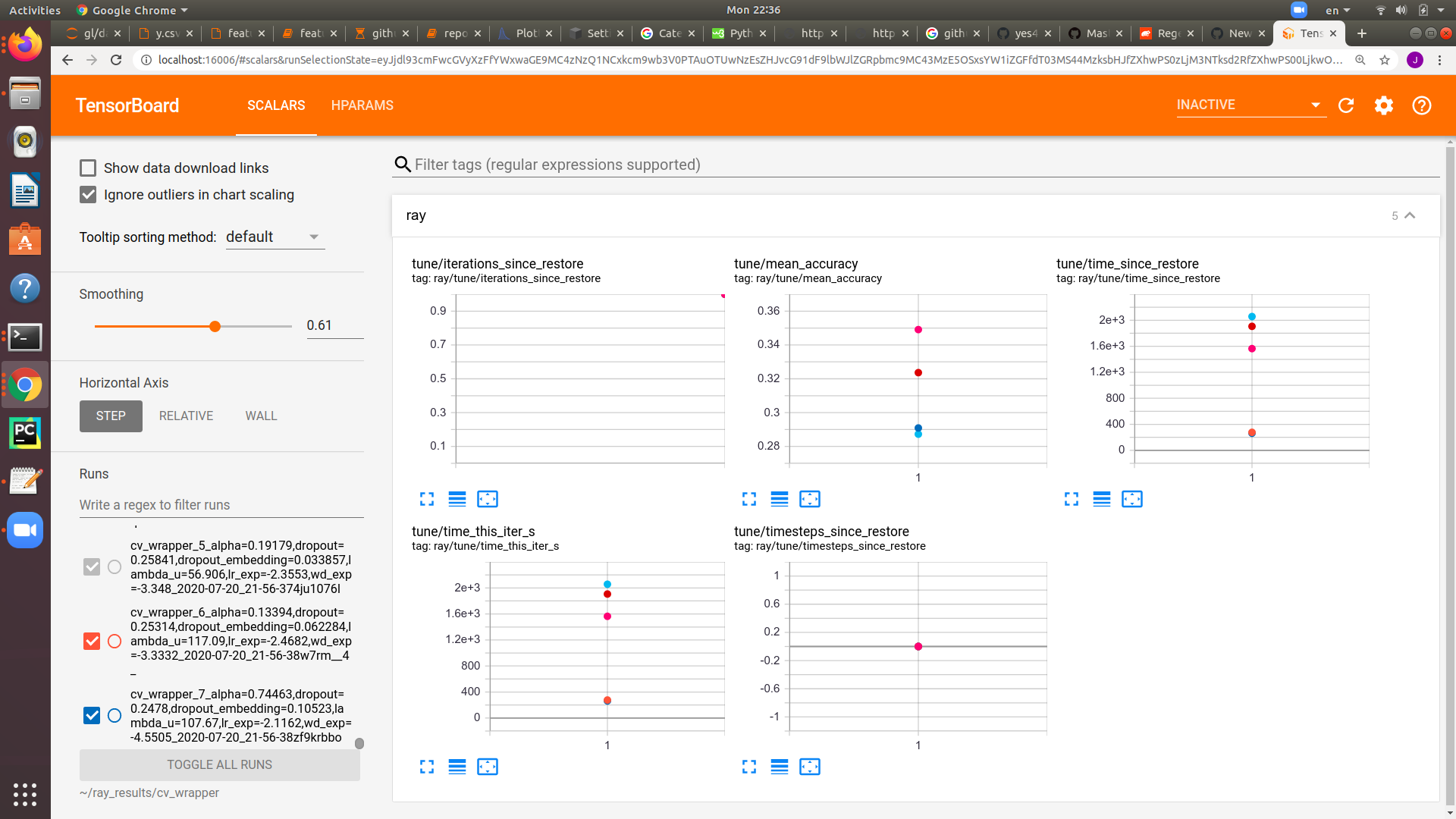Open the Tooltip sorting method dropdown

275,237
